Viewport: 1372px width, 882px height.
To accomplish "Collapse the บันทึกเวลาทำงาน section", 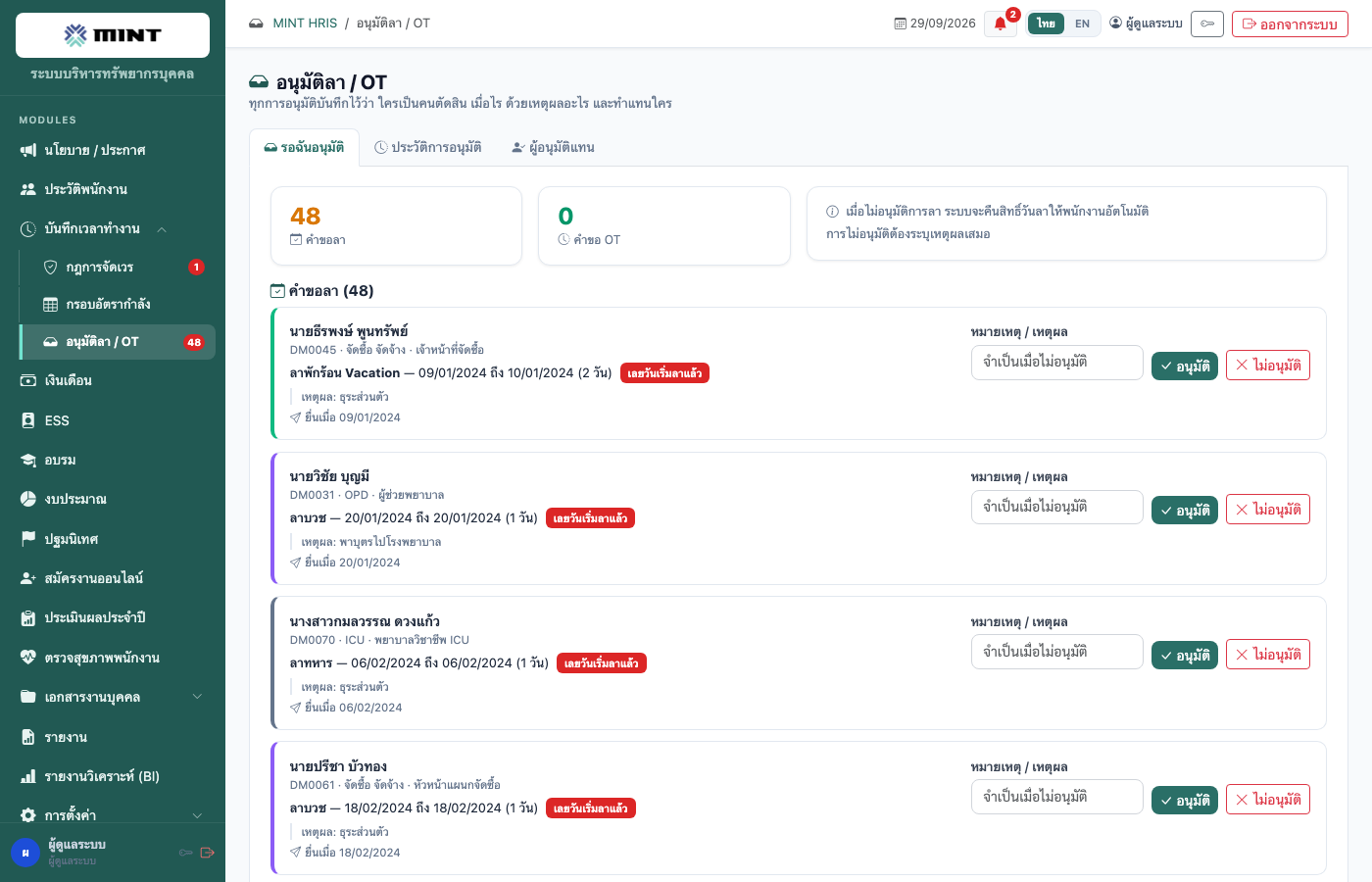I will pos(113,228).
